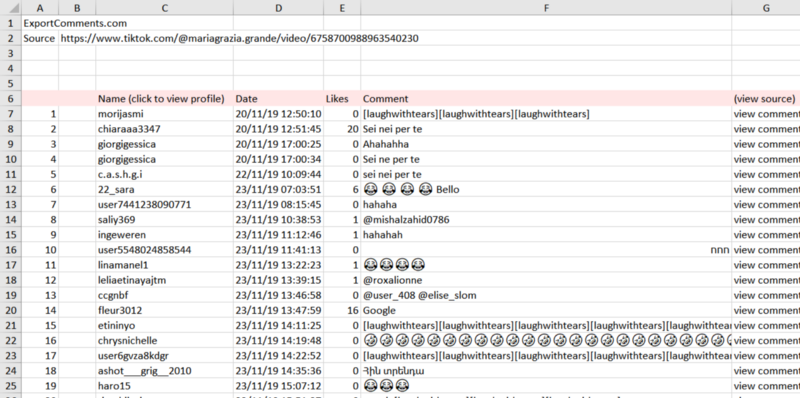The height and width of the screenshot is (398, 800).
Task: Select column D header
Action: [278, 8]
